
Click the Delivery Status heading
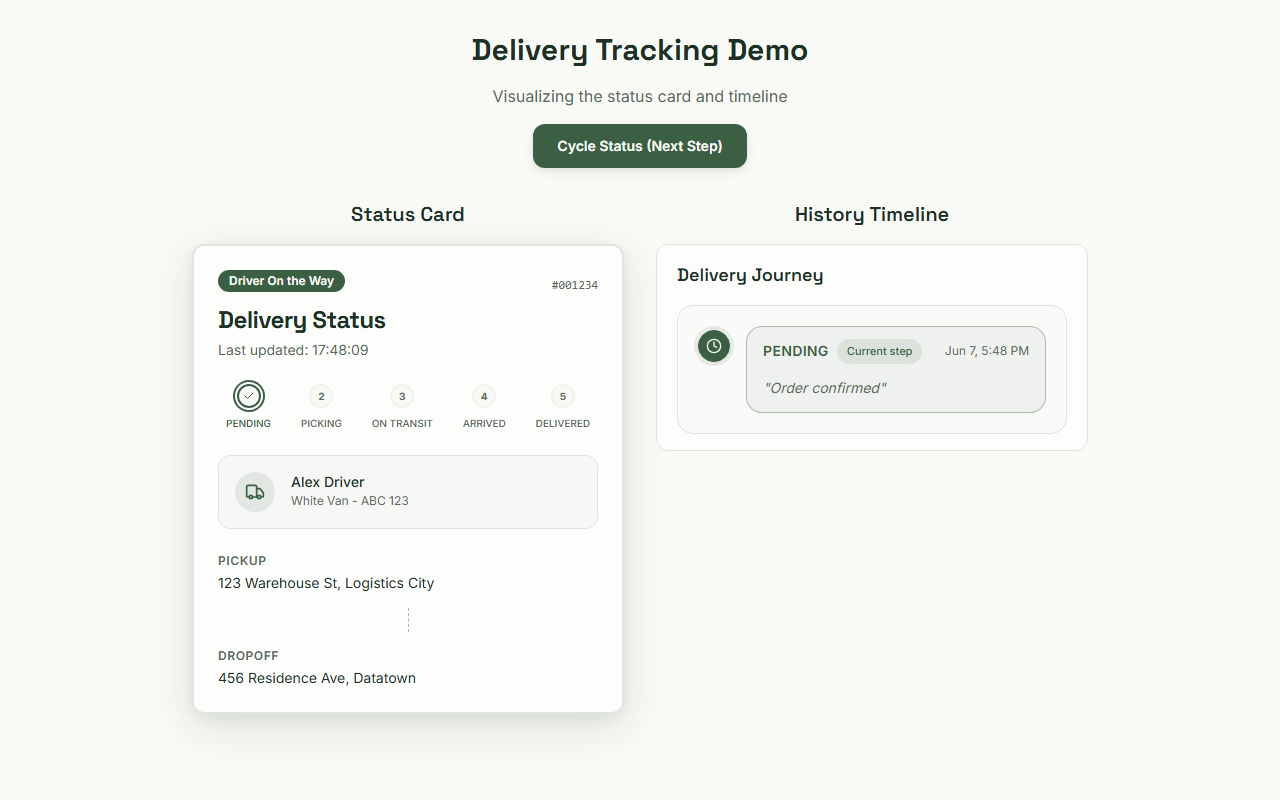click(x=302, y=320)
